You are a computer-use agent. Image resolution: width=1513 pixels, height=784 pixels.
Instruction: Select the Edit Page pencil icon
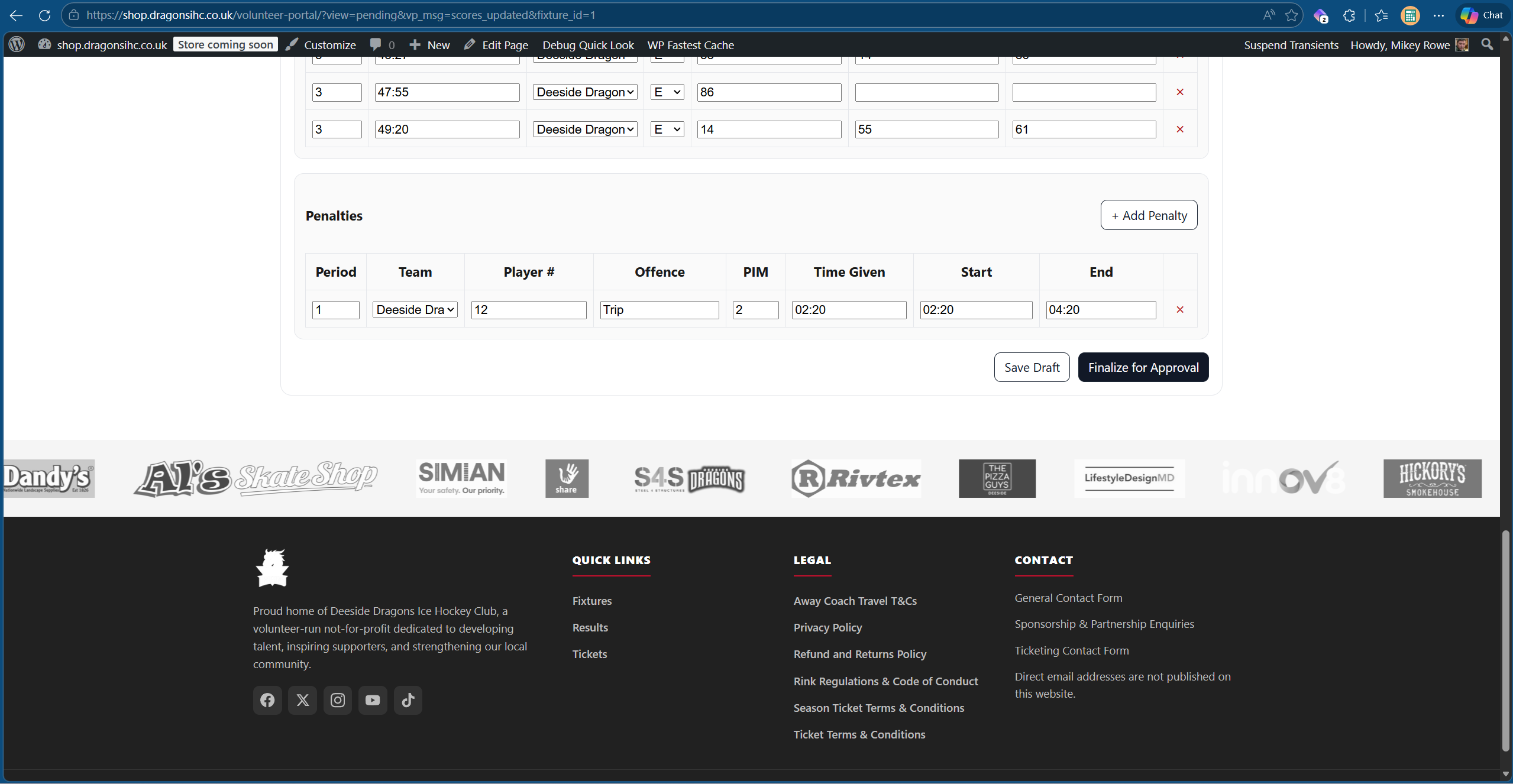coord(470,44)
